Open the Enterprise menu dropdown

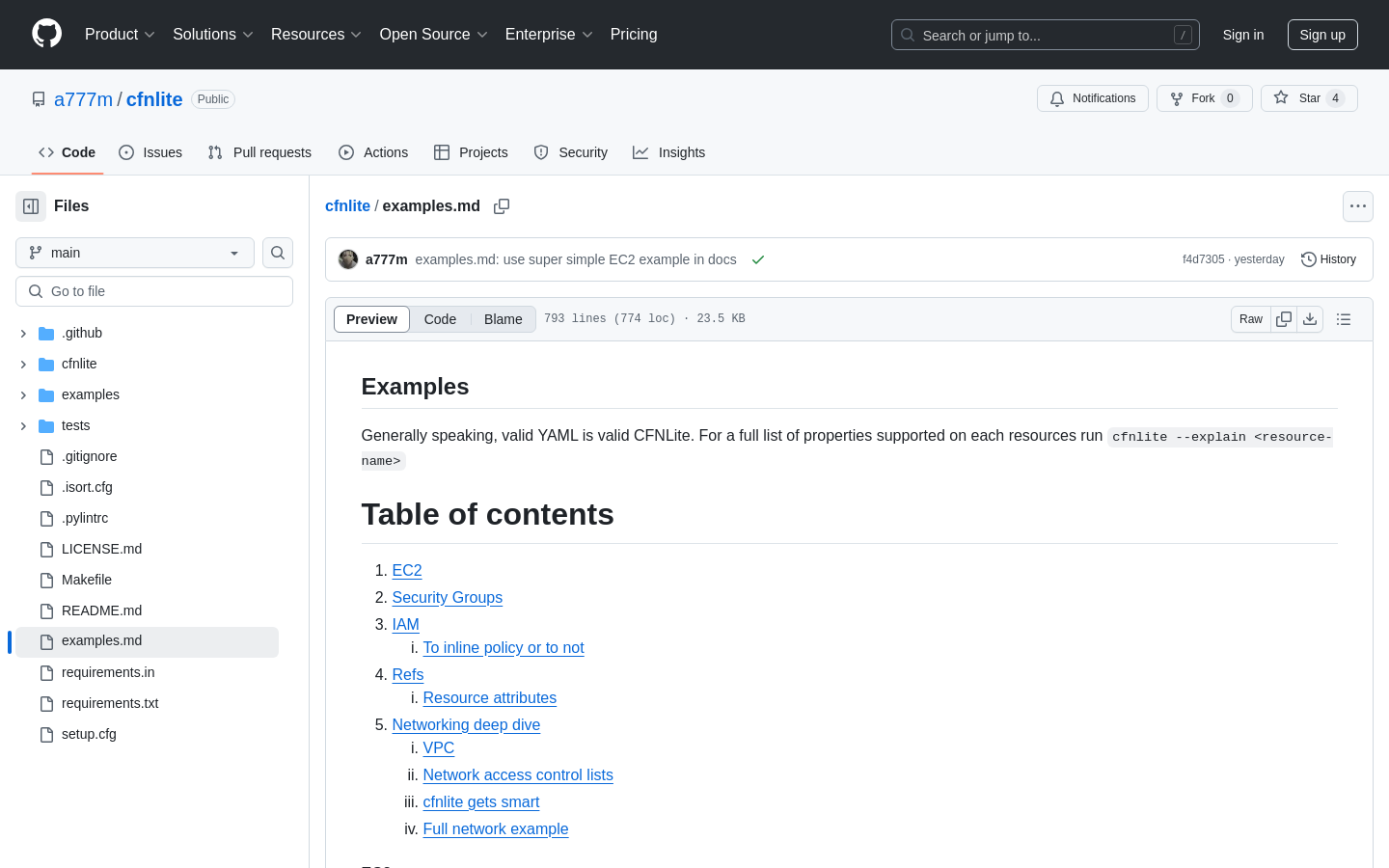549,34
